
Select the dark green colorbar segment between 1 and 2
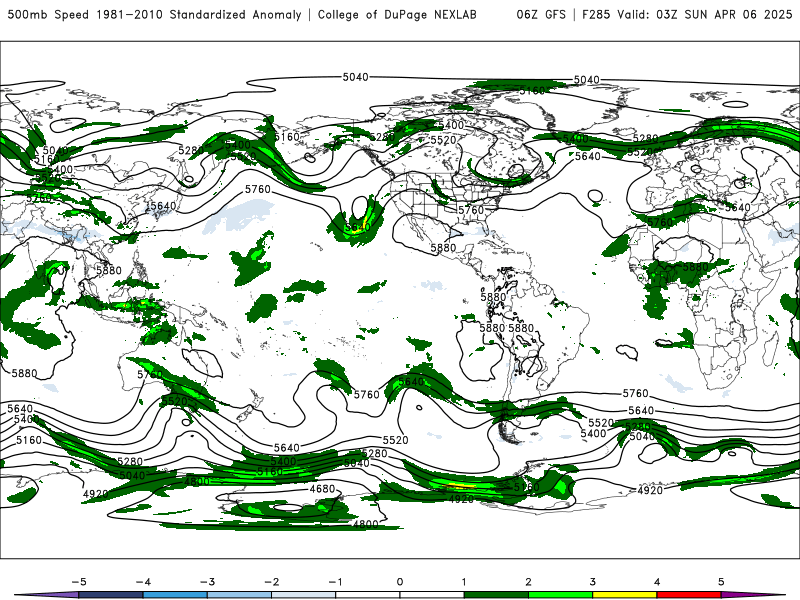496,595
